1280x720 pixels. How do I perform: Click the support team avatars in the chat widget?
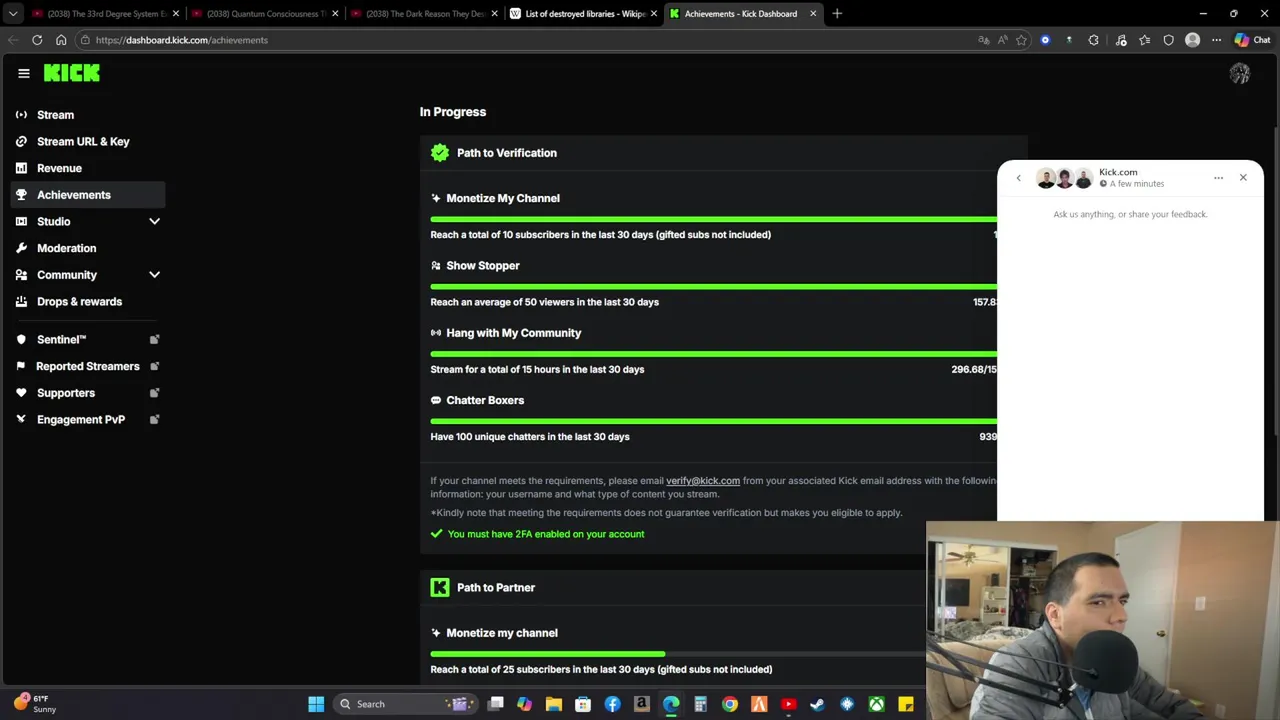coord(1065,179)
